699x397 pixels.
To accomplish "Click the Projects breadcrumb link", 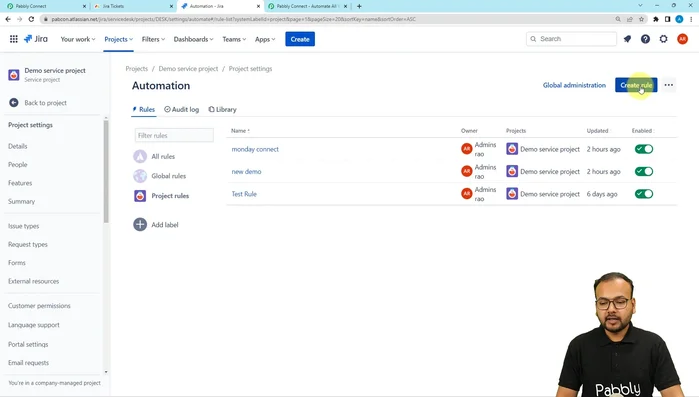I will coord(136,69).
